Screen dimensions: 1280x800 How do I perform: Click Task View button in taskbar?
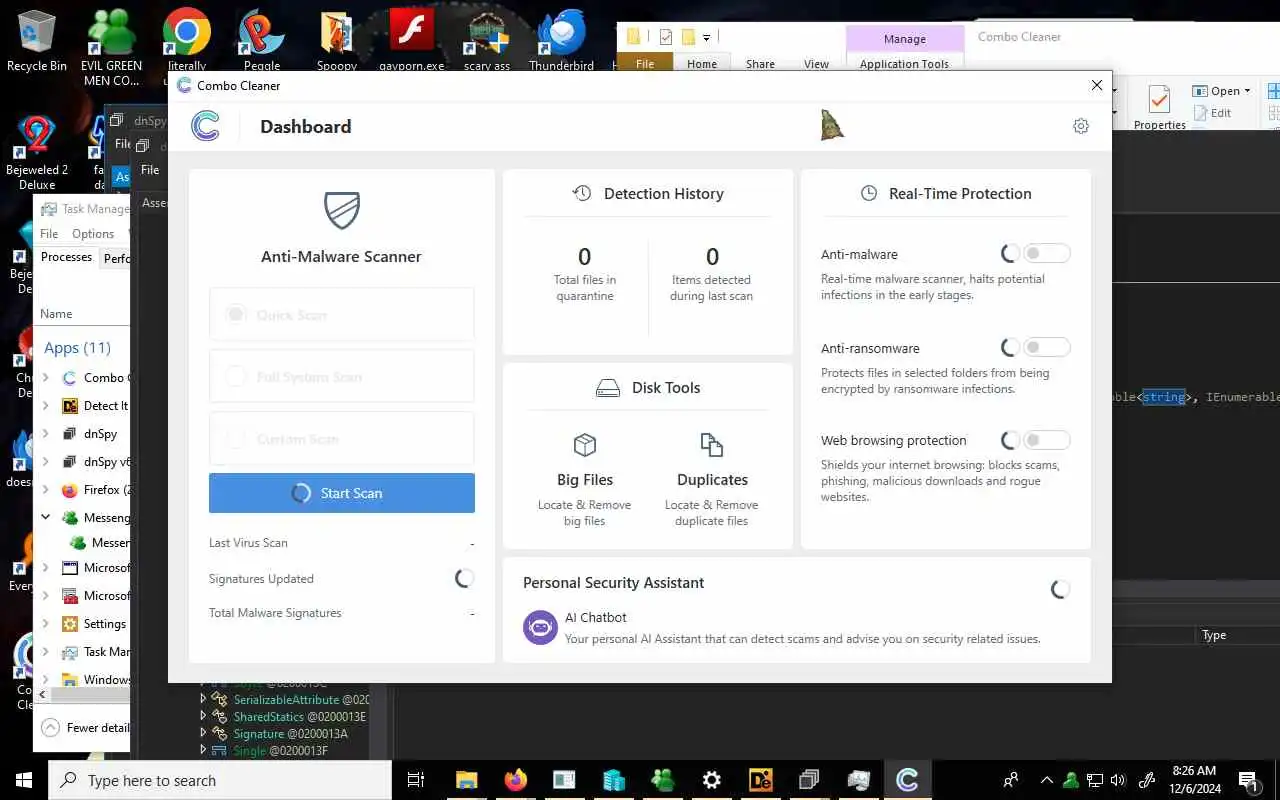point(417,780)
